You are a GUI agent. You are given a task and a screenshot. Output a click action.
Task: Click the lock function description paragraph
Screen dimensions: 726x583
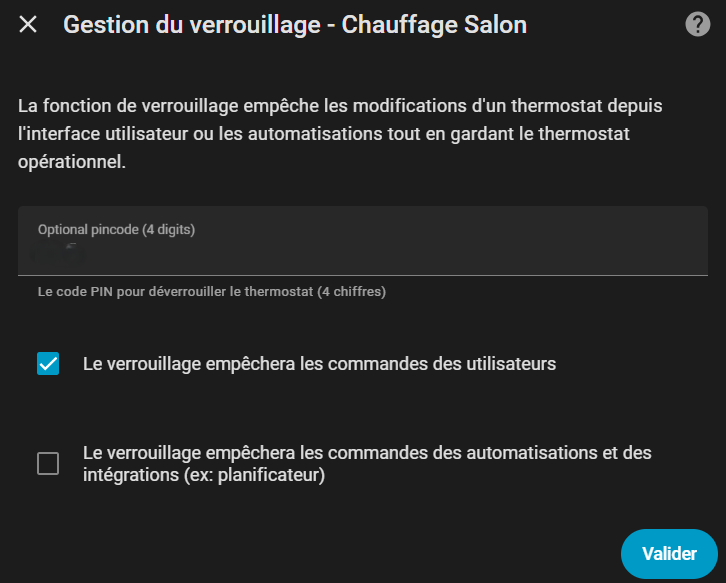(341, 133)
